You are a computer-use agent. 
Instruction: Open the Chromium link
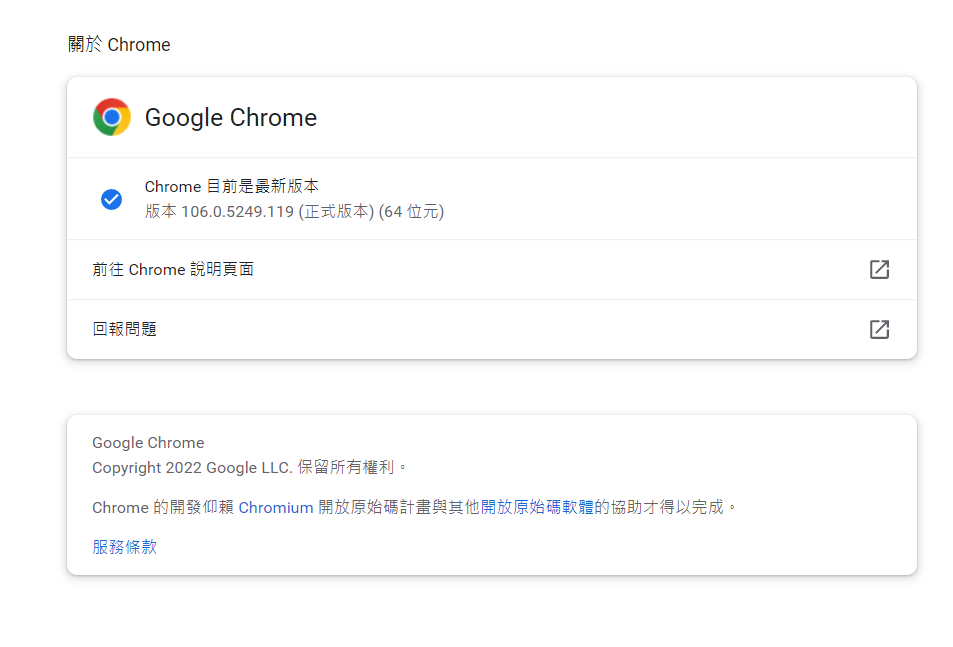pyautogui.click(x=276, y=507)
